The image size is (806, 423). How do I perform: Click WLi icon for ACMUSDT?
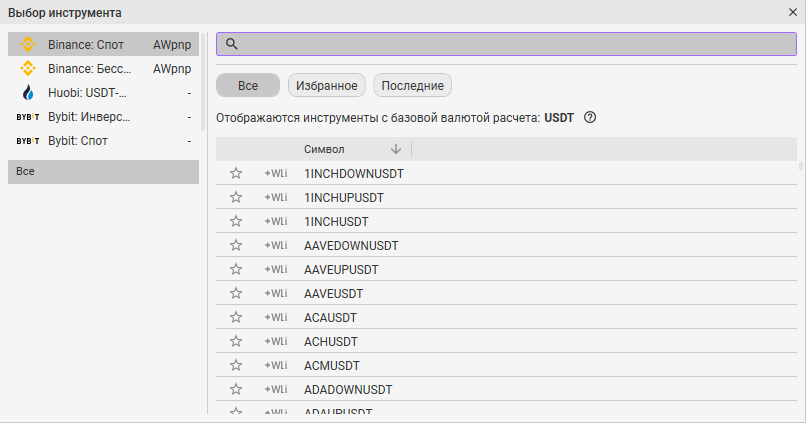click(x=276, y=365)
